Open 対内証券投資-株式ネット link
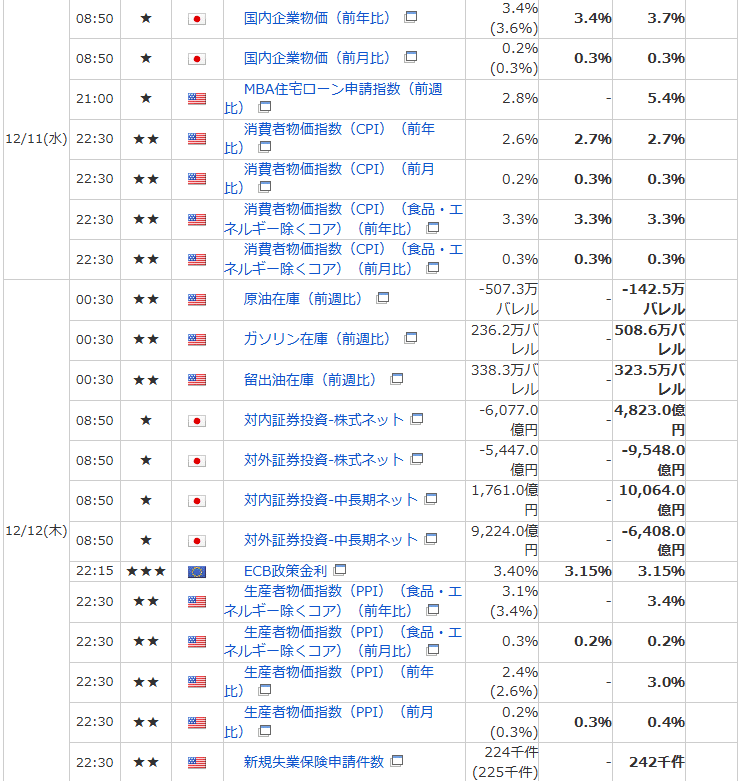 (x=324, y=420)
